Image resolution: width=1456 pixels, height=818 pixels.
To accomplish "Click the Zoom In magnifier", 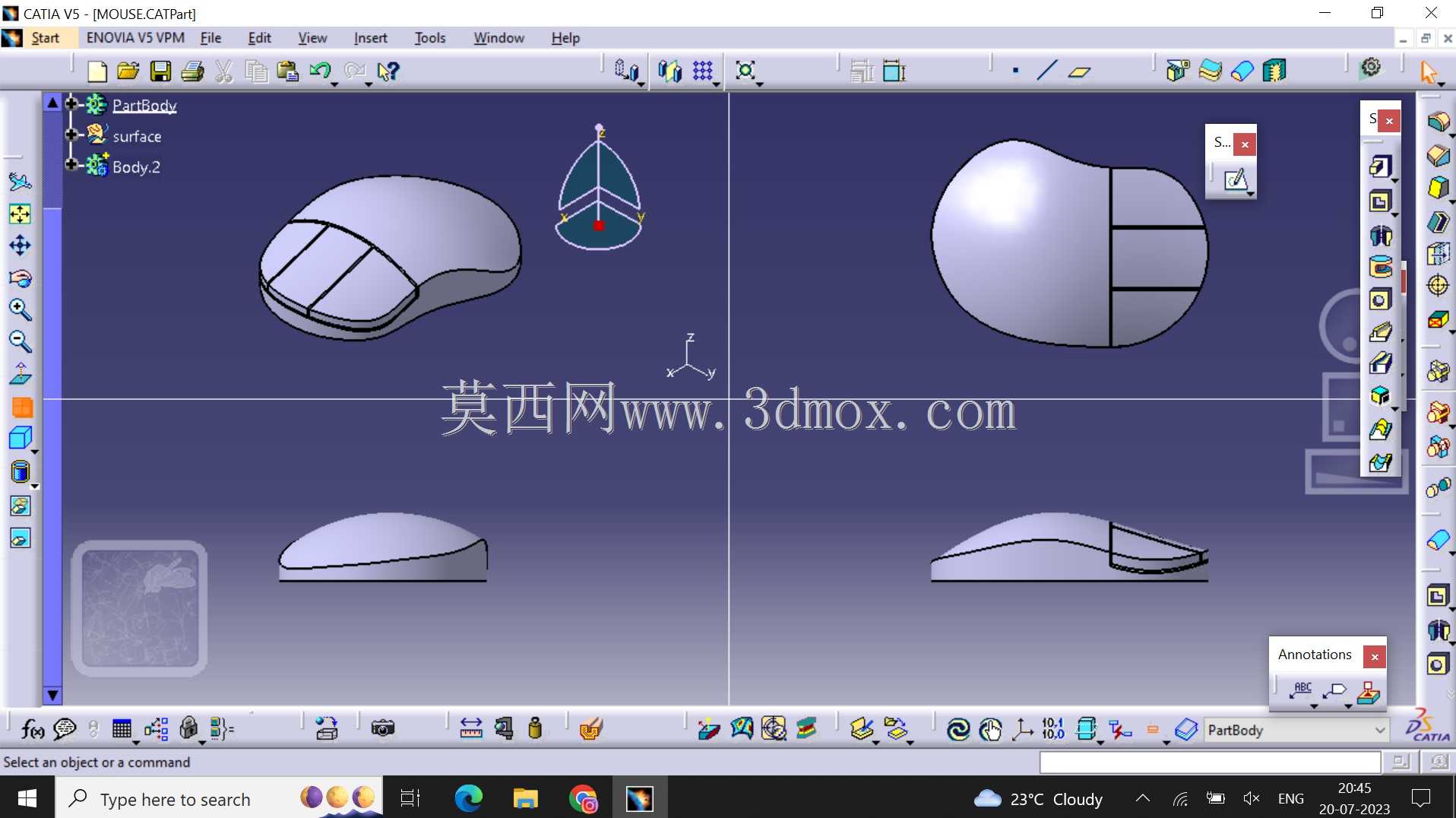I will pos(20,309).
